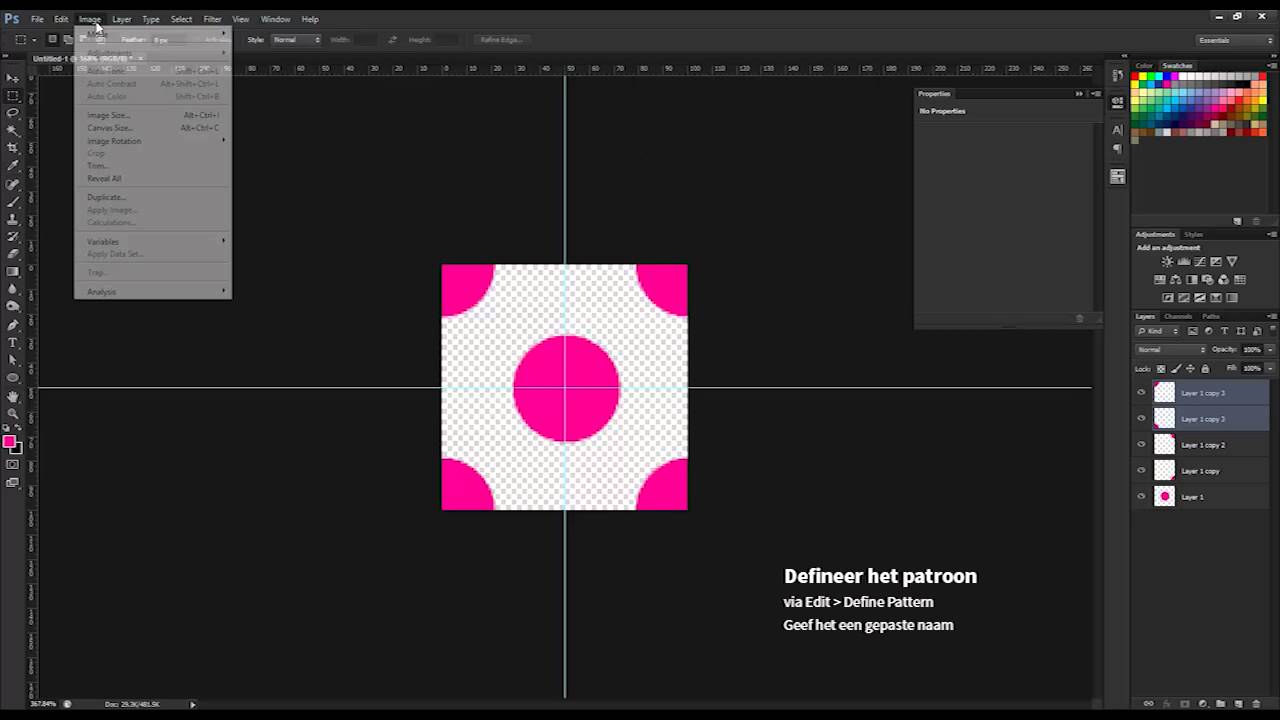Select the Lasso tool

[x=13, y=113]
